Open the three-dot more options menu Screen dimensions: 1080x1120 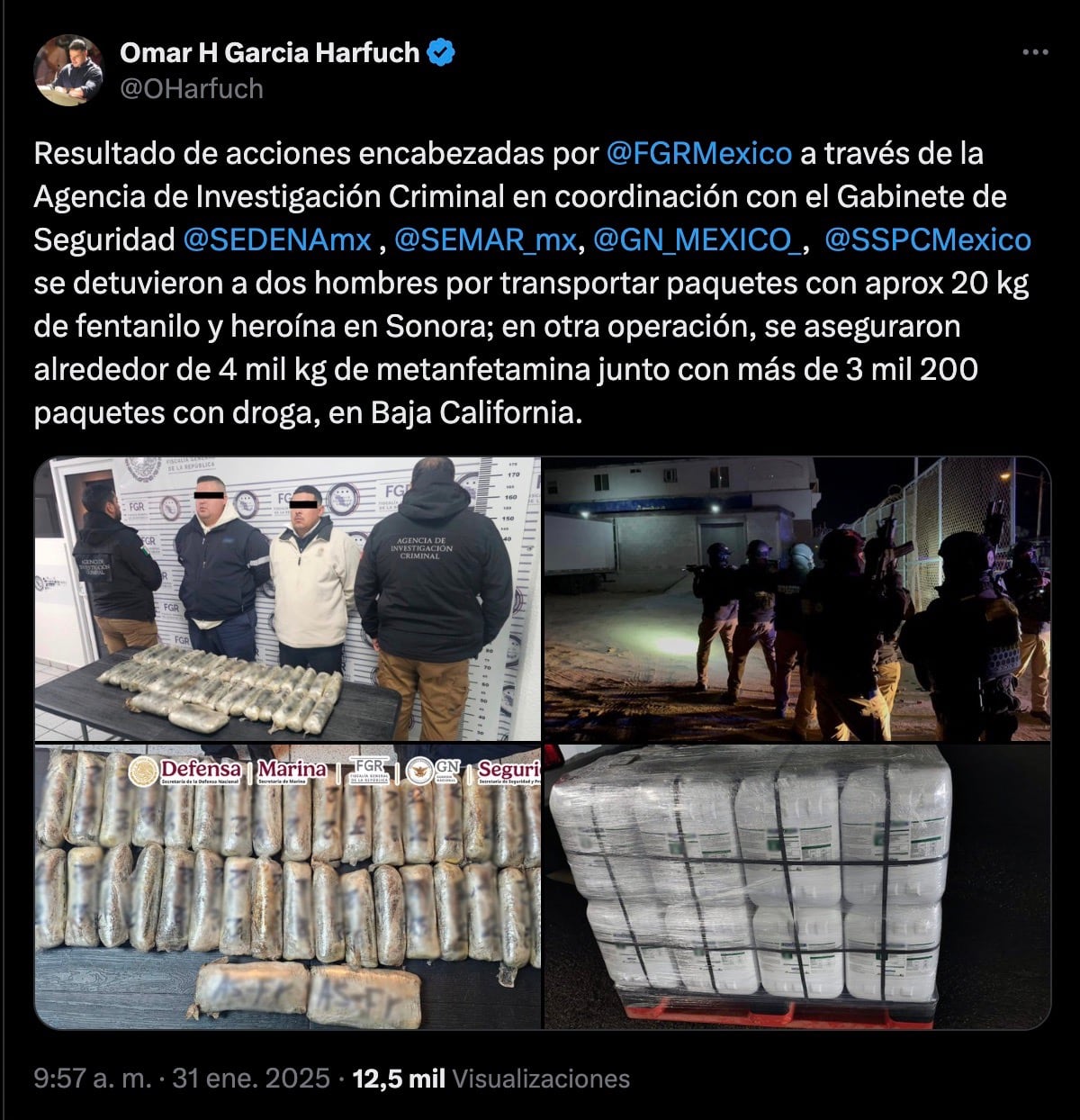[1036, 53]
